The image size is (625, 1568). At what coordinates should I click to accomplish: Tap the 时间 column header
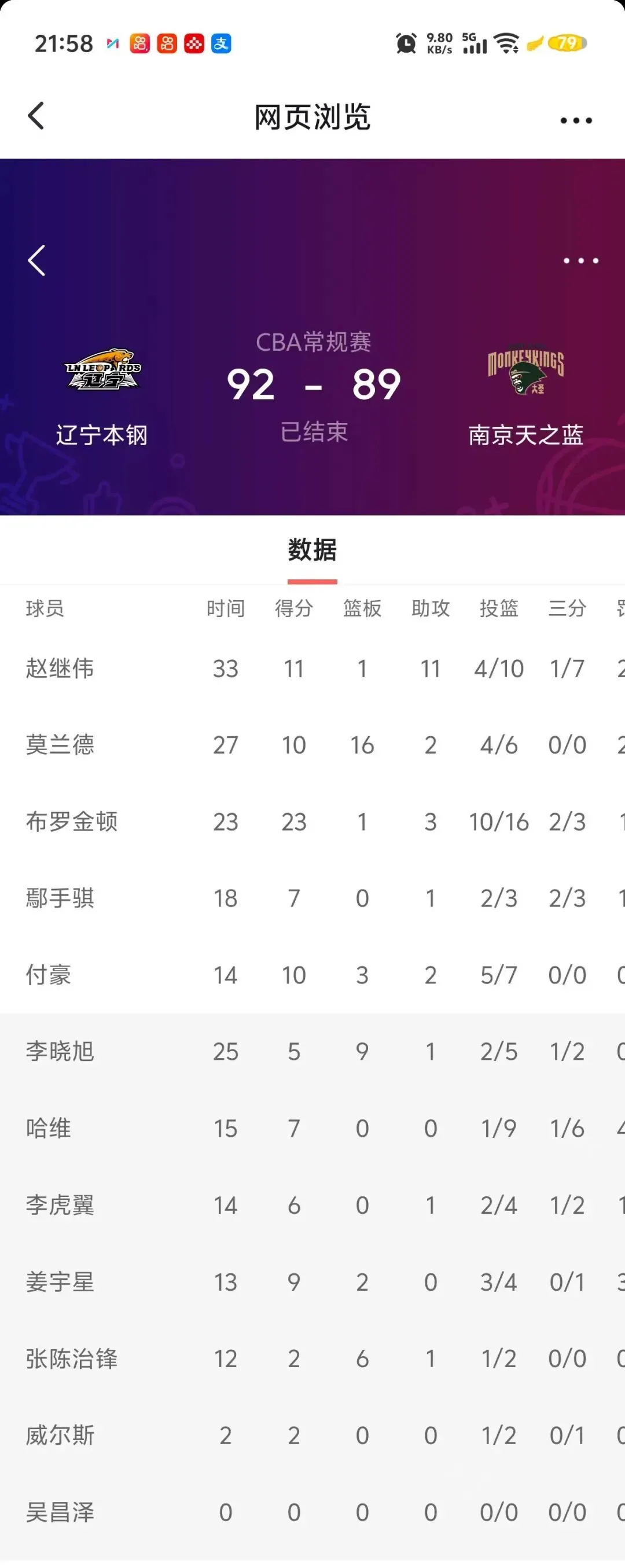tap(225, 608)
